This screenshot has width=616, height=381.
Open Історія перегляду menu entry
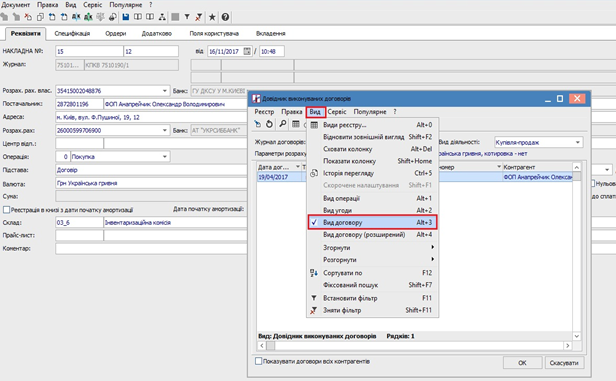pos(372,173)
